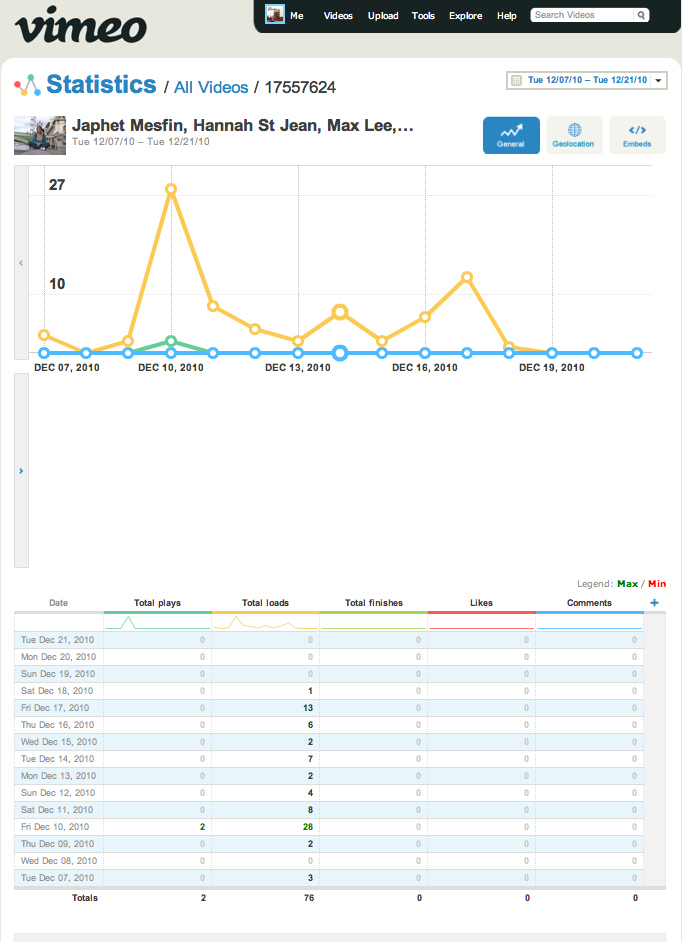Click the Min legend label
The image size is (682, 942).
point(657,584)
